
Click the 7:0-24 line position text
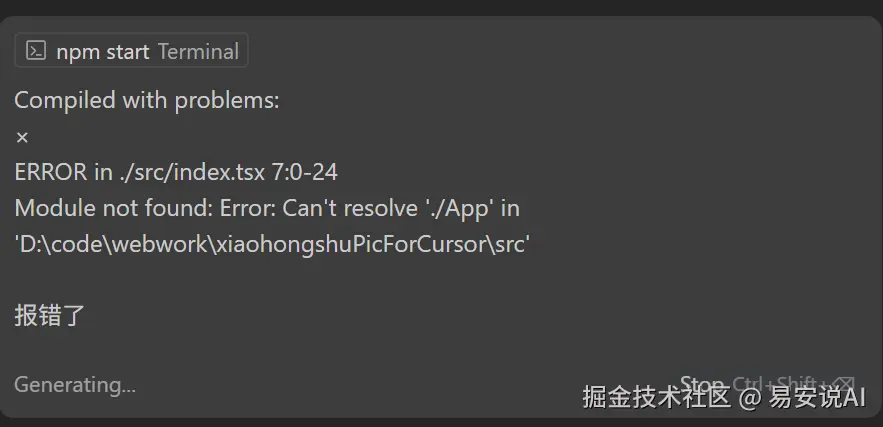point(305,172)
